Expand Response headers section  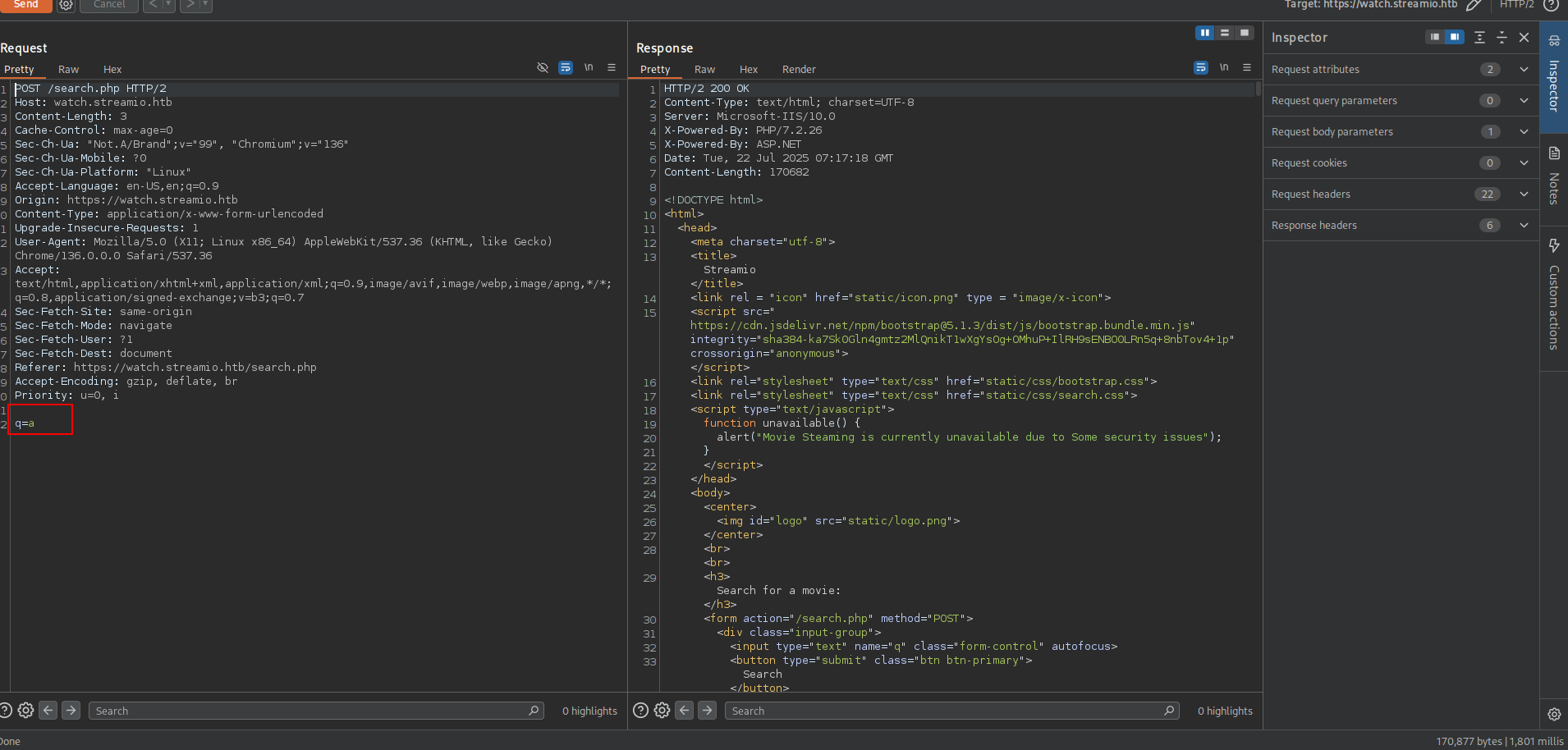[1401, 226]
